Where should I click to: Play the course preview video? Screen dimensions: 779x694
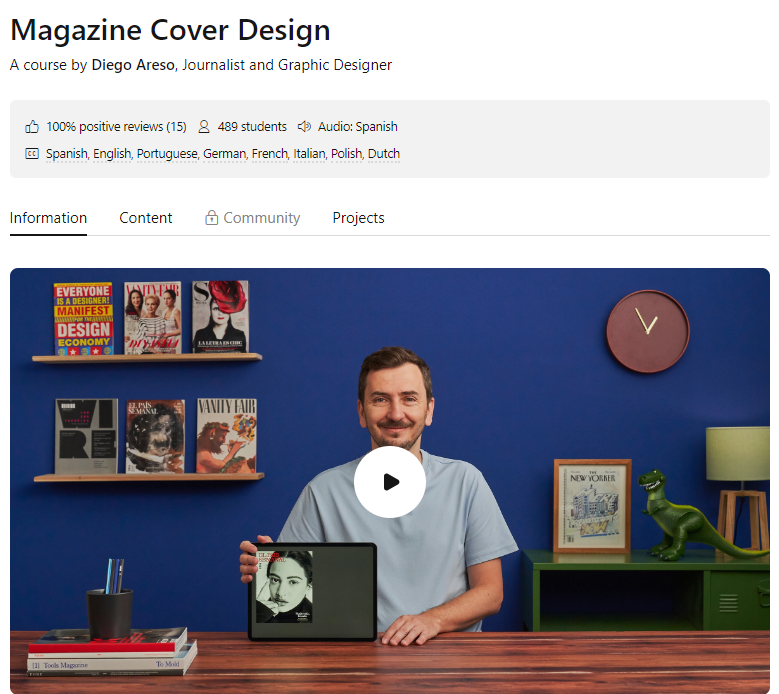click(390, 482)
